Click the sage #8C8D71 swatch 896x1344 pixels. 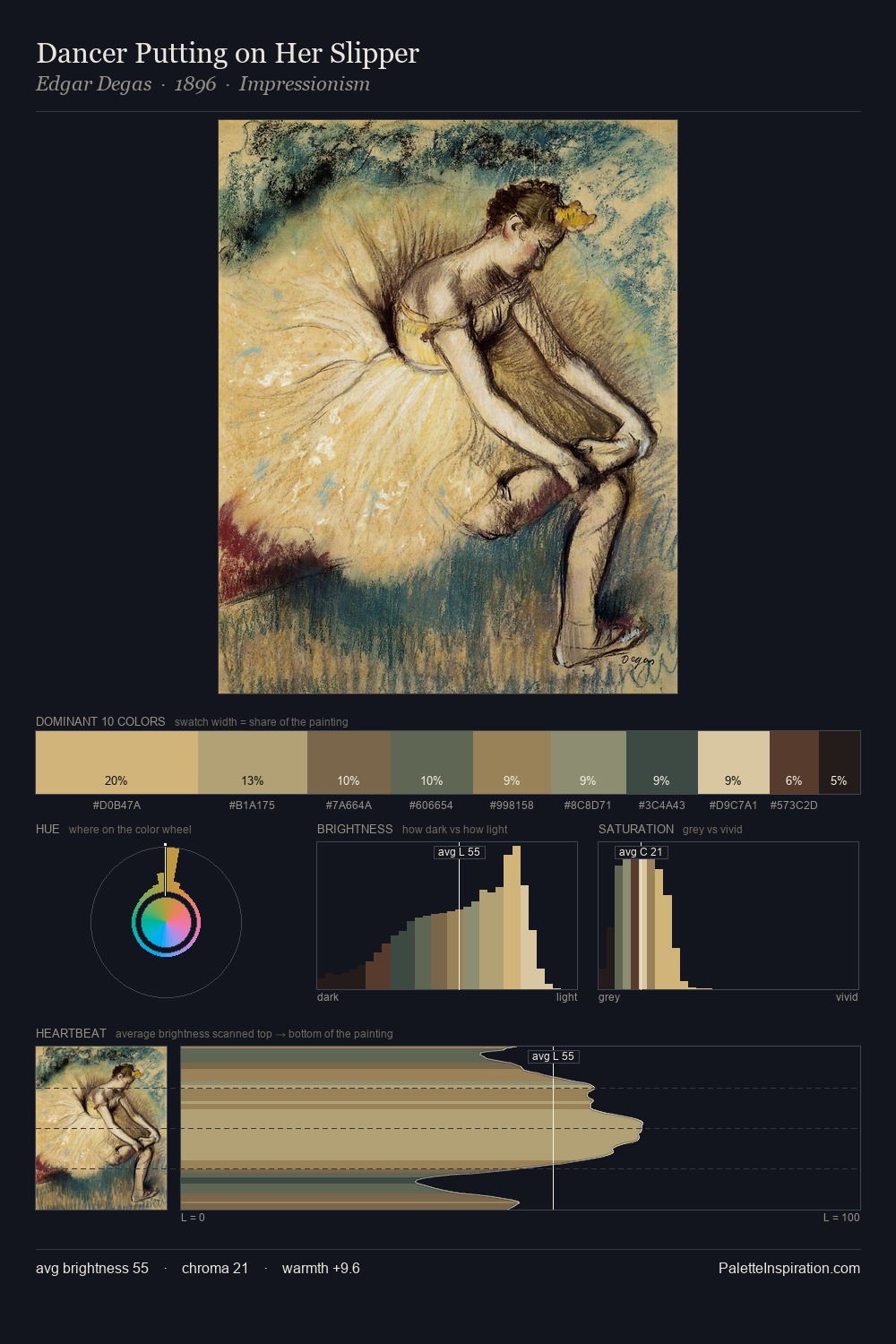tap(589, 762)
